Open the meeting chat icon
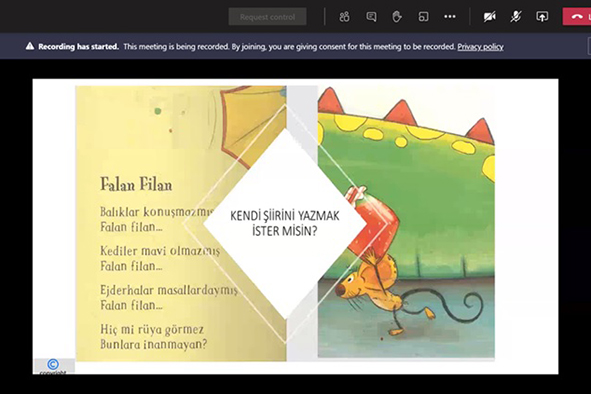 click(x=371, y=17)
